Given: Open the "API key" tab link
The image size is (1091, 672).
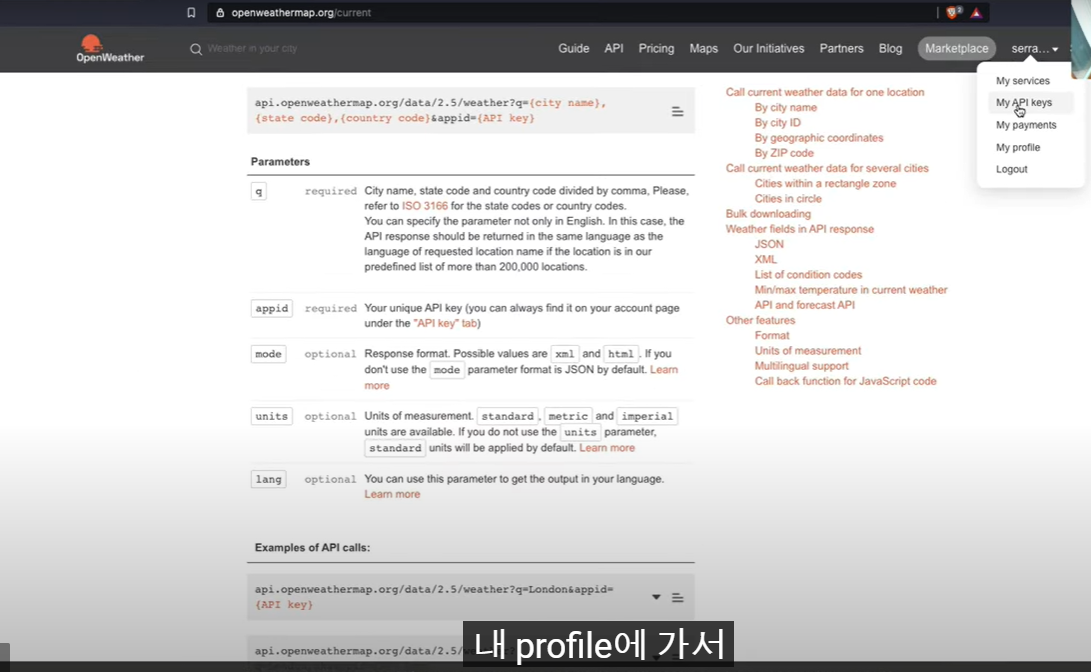Looking at the screenshot, I should click(445, 323).
